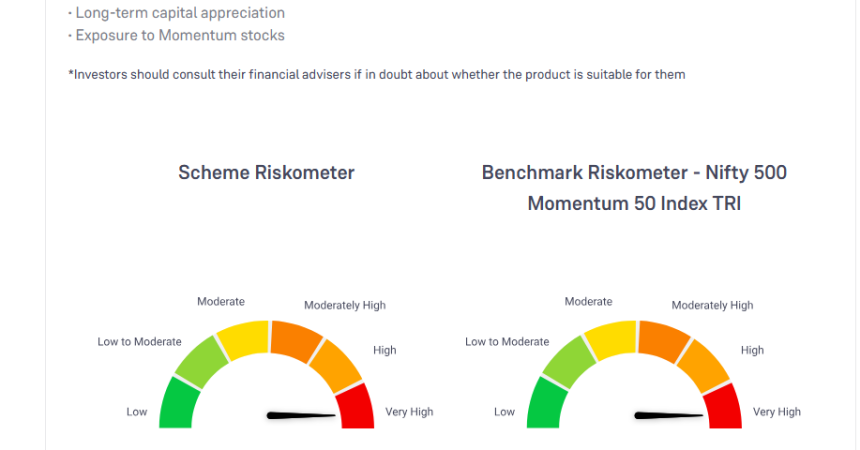Select the dark green segment on the Benchmark Riskometer
Viewport: 860px width, 450px height.
pyautogui.click(x=544, y=405)
